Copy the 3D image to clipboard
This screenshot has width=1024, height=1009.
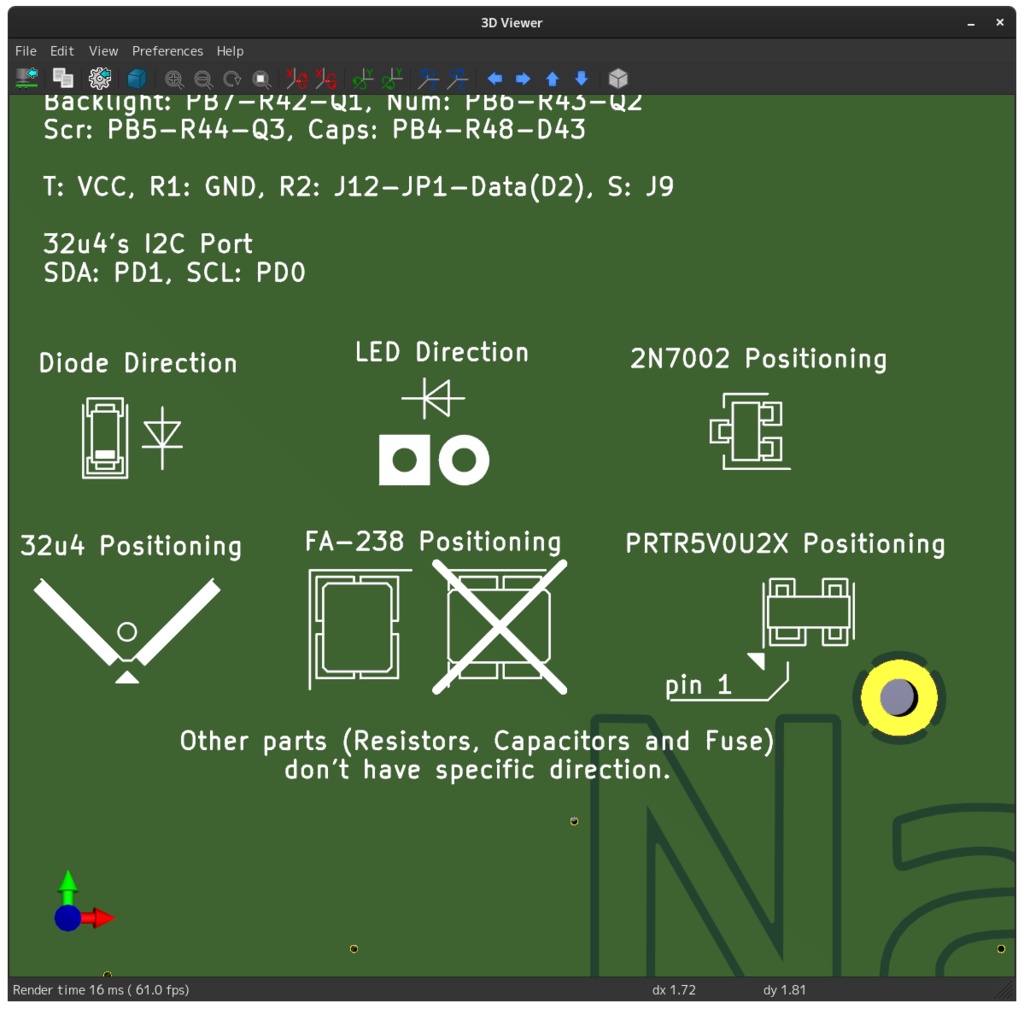(x=62, y=78)
